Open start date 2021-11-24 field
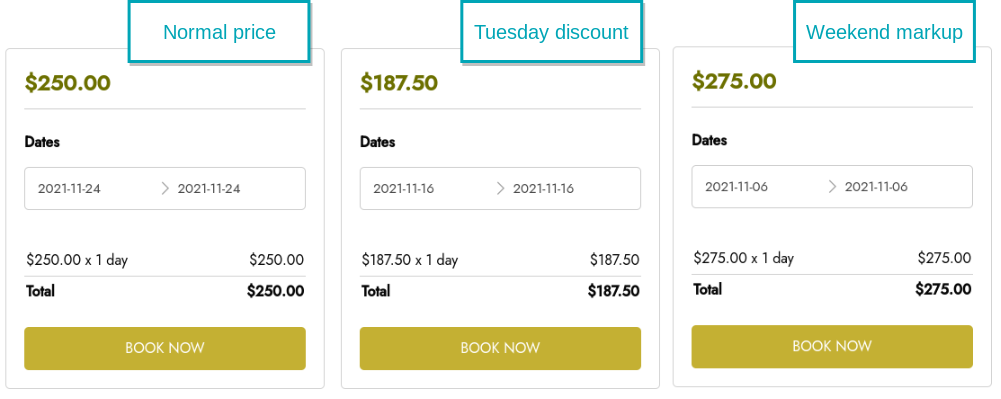The height and width of the screenshot is (399, 1001). click(69, 188)
